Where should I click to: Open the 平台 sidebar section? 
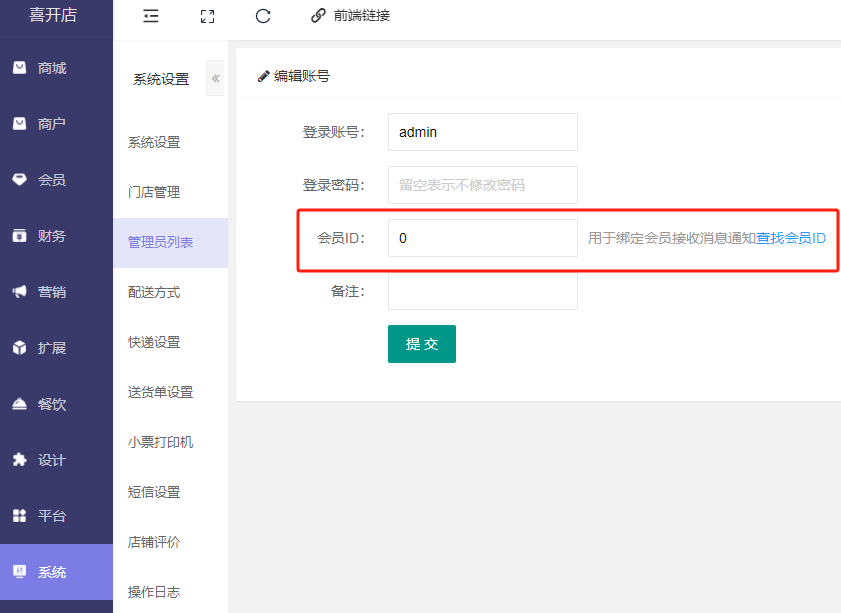[56, 516]
